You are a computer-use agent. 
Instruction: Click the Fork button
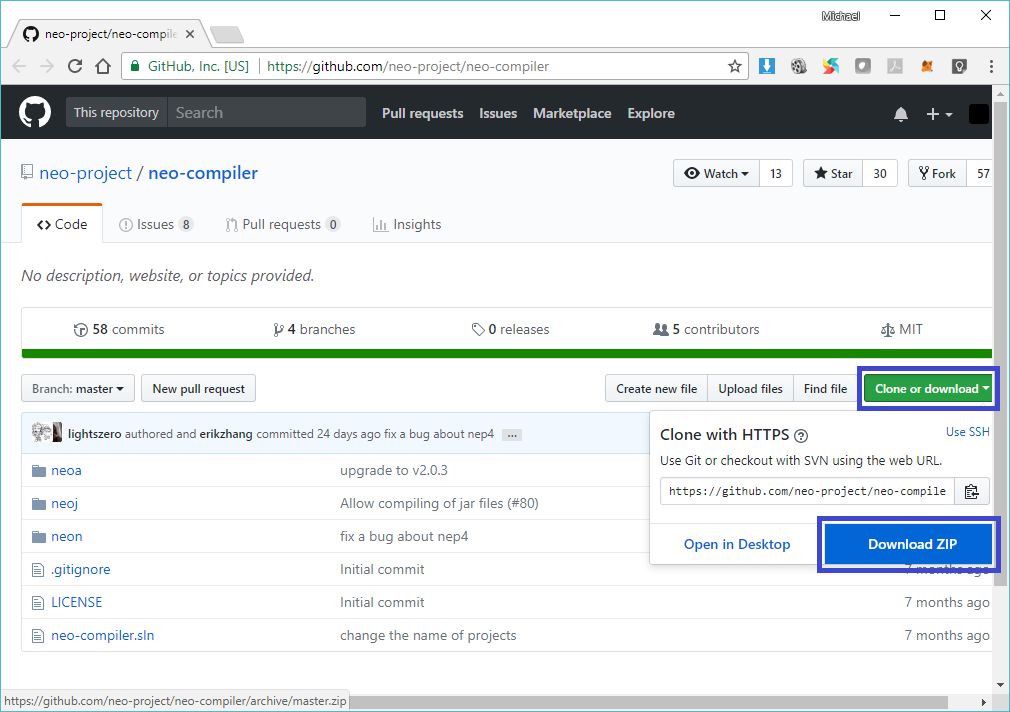(937, 173)
